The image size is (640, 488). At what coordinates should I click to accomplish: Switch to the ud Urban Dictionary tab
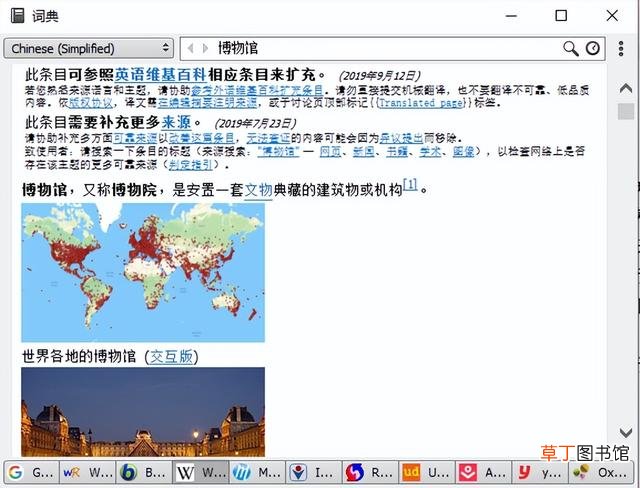pyautogui.click(x=427, y=472)
